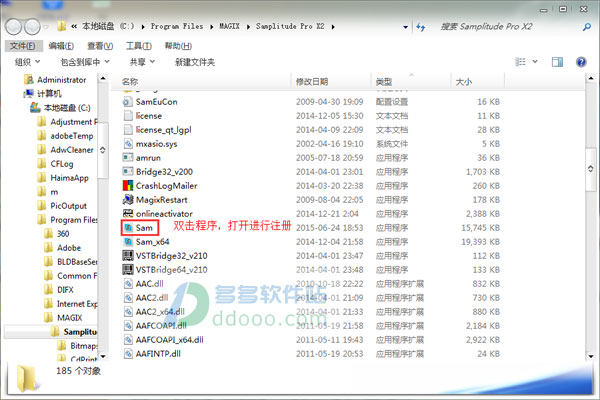Open the help question mark icon

(581, 62)
